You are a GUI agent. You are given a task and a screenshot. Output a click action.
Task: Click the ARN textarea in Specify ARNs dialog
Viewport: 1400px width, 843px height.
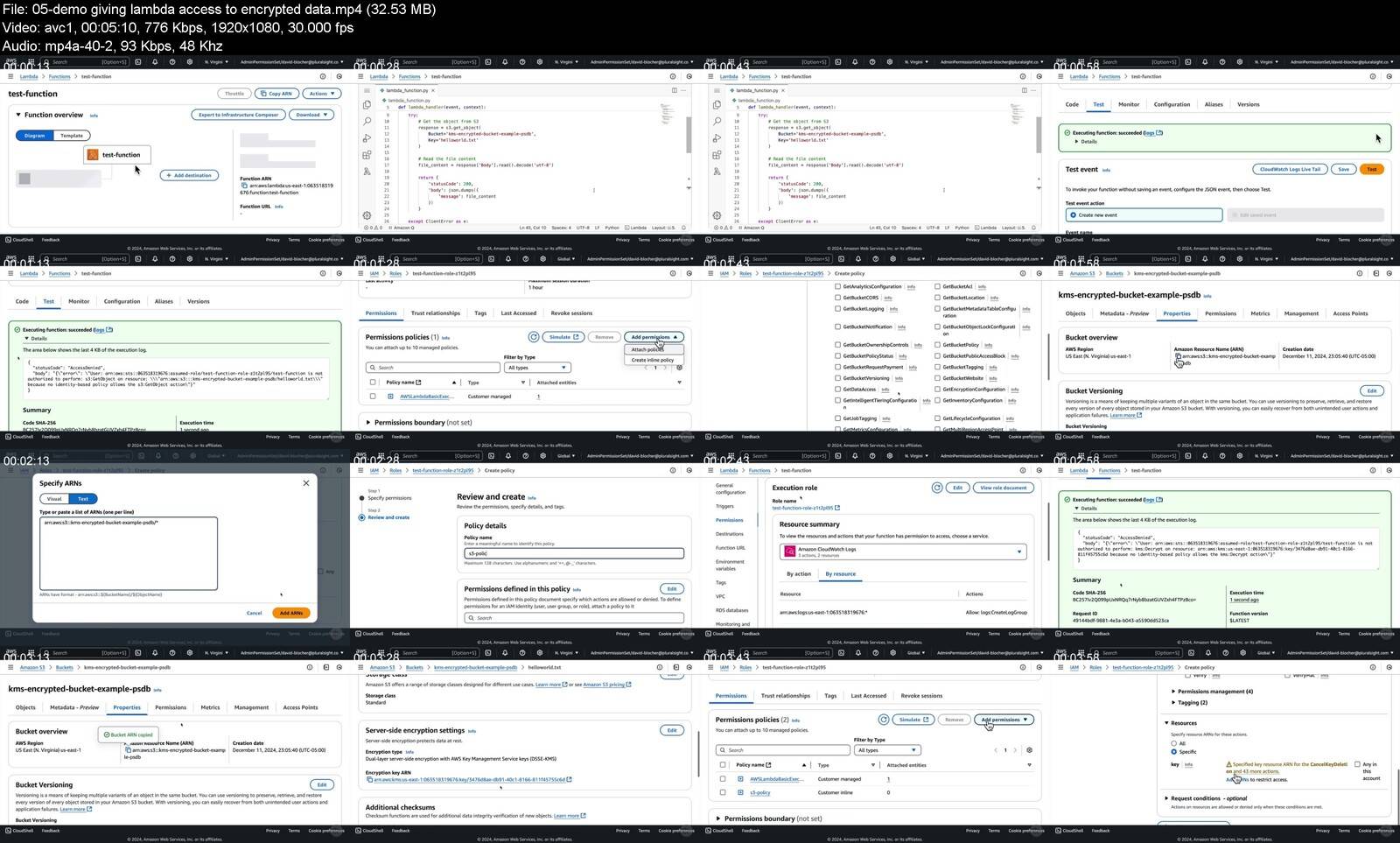pos(128,553)
